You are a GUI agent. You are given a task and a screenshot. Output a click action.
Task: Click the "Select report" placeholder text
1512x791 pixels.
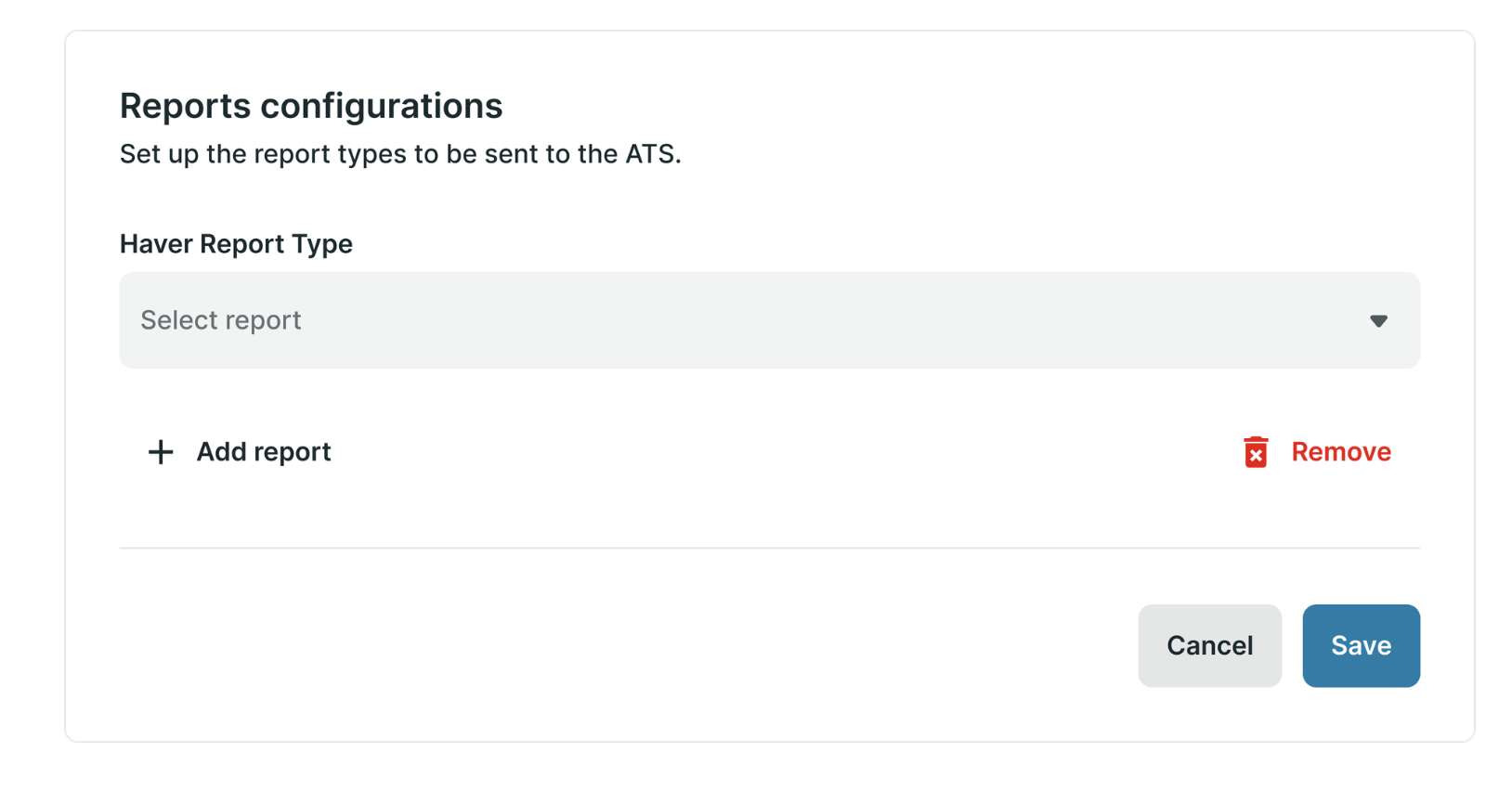(x=221, y=320)
